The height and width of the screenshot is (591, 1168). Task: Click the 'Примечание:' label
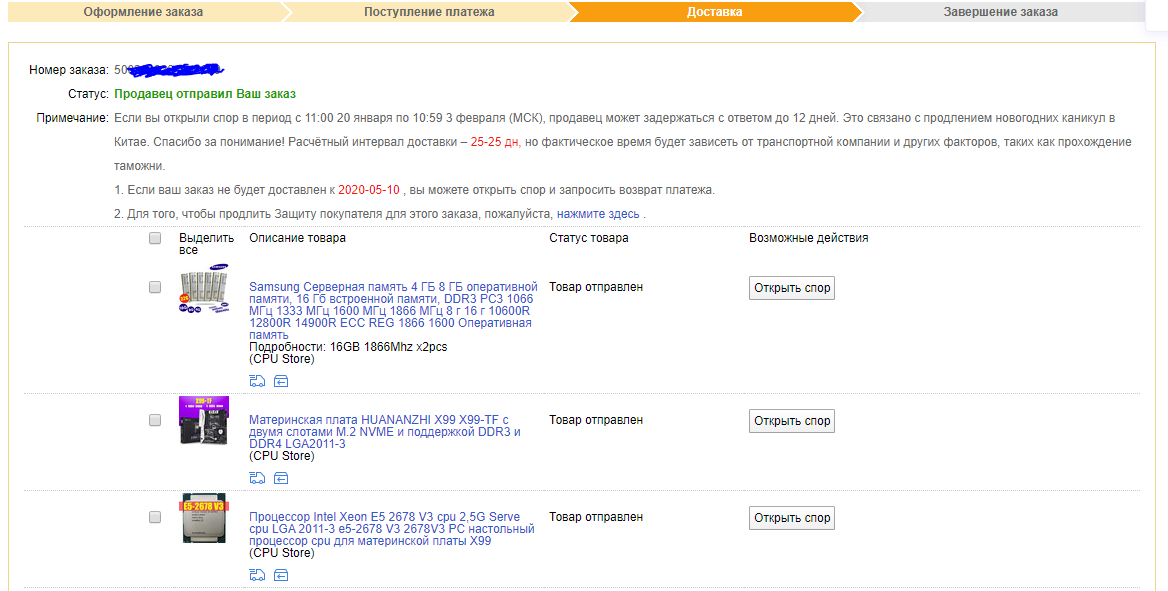tap(72, 118)
